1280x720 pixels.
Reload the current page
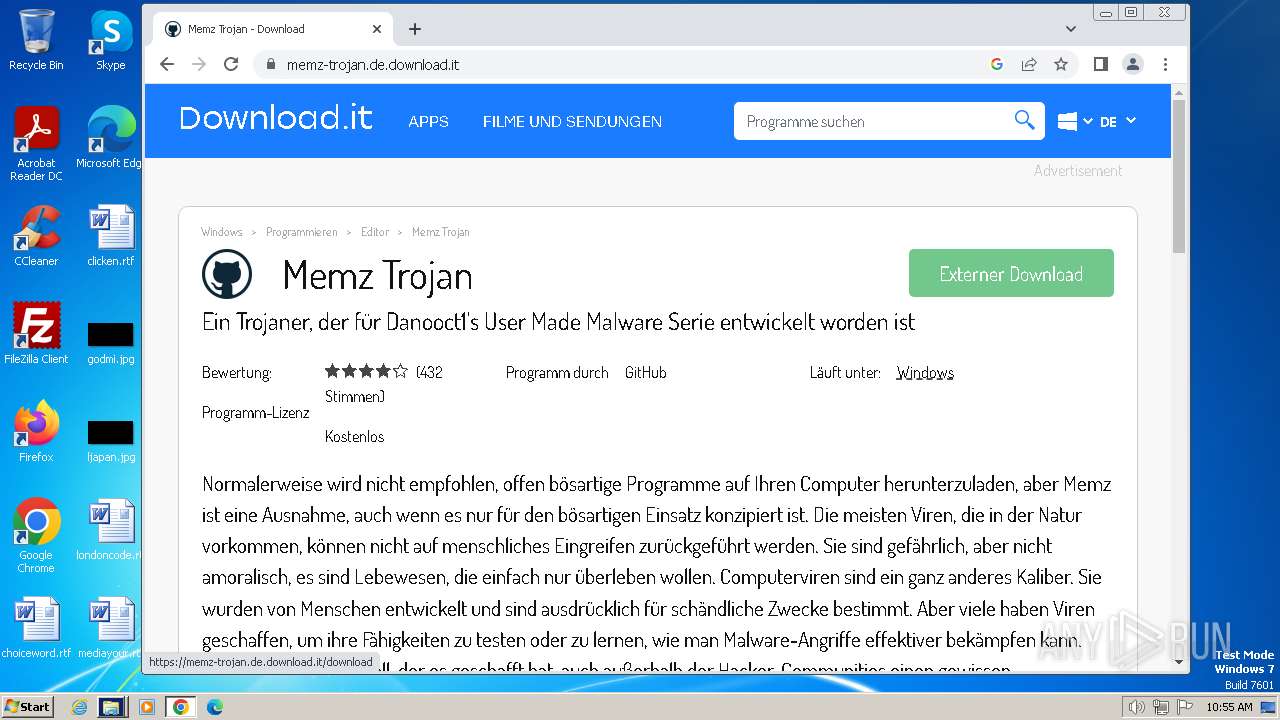point(231,64)
